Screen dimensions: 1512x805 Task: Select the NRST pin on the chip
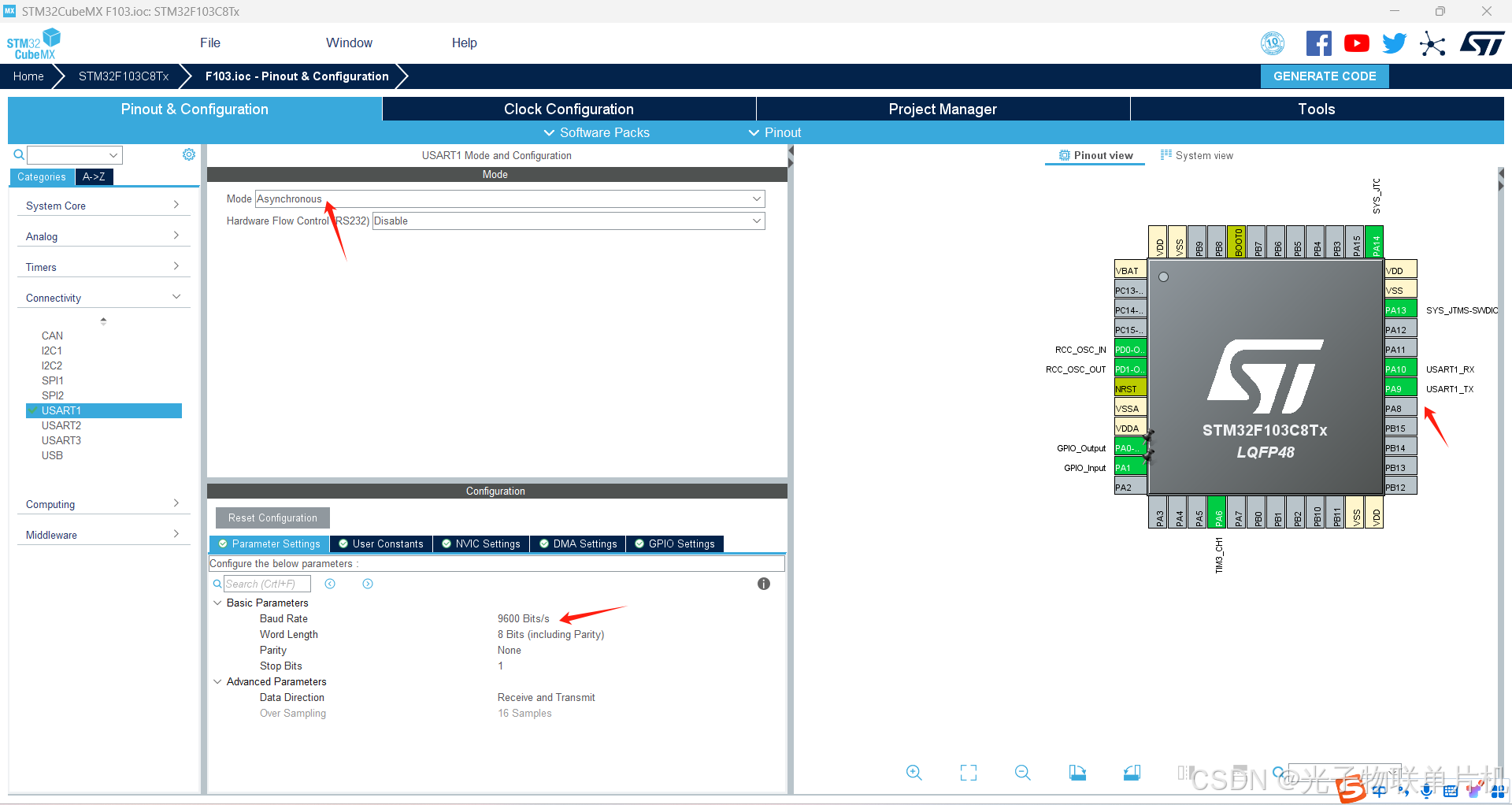(x=1130, y=388)
